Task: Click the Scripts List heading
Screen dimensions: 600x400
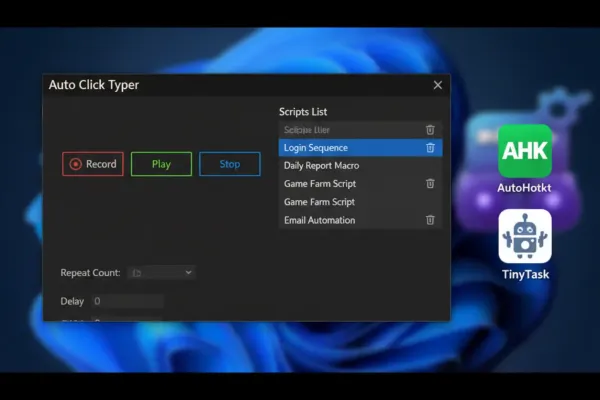Action: pos(303,112)
